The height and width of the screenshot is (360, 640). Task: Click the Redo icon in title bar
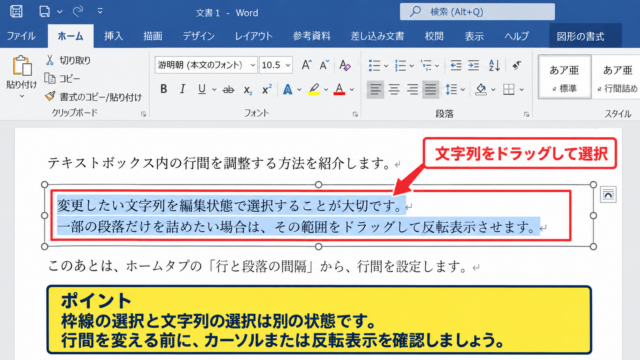pos(78,11)
